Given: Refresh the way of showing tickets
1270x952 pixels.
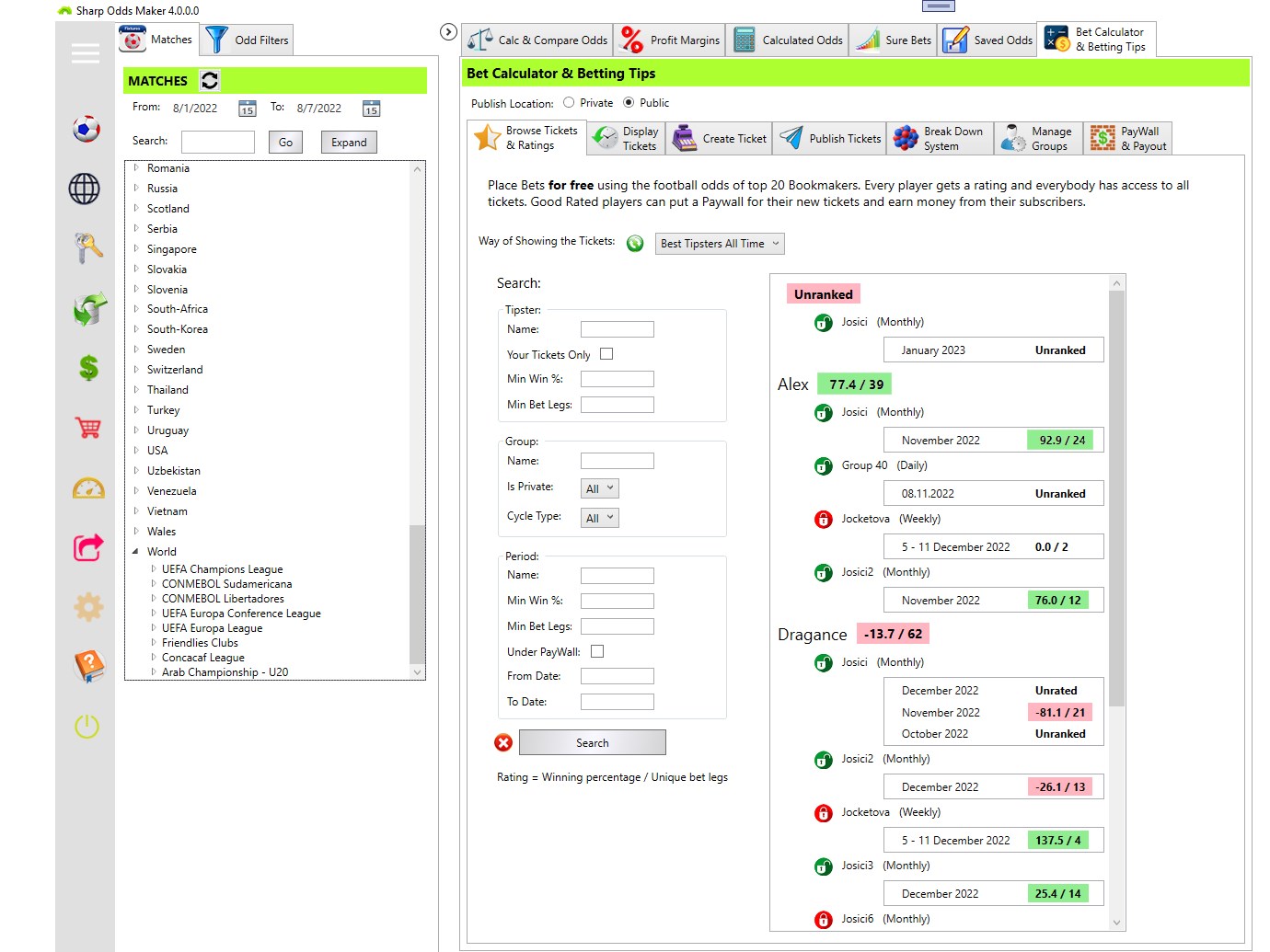Looking at the screenshot, I should (x=635, y=244).
